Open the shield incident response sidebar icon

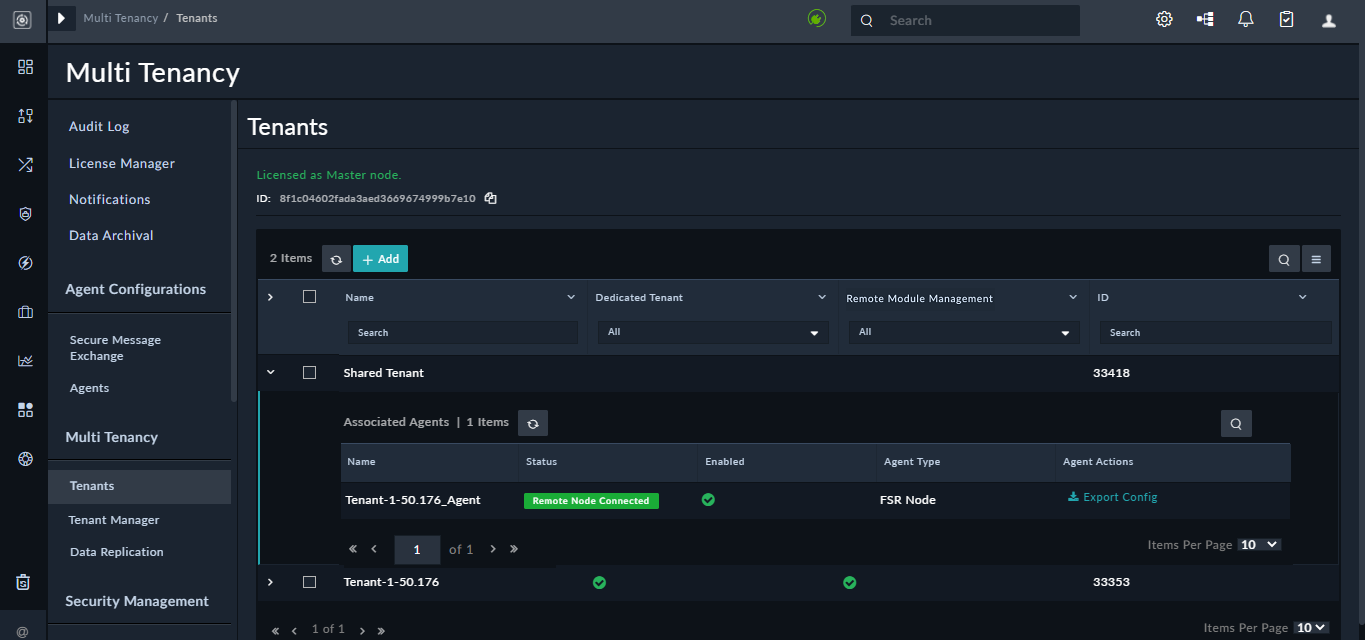25,214
